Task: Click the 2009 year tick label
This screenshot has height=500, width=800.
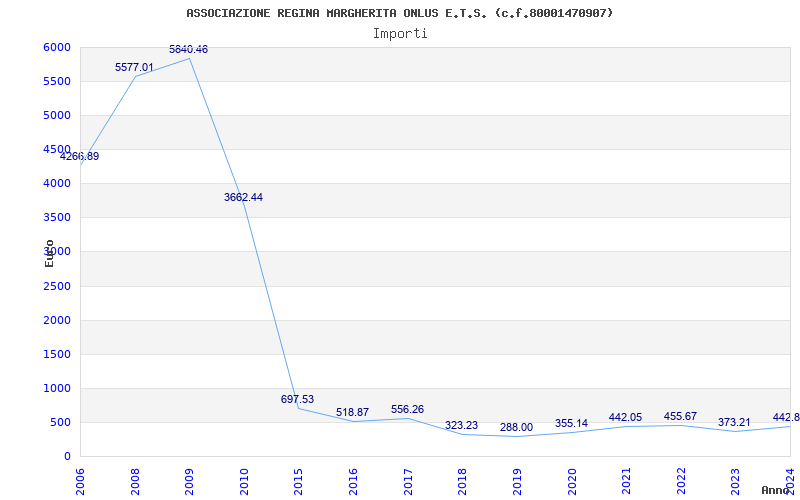Action: pos(189,482)
